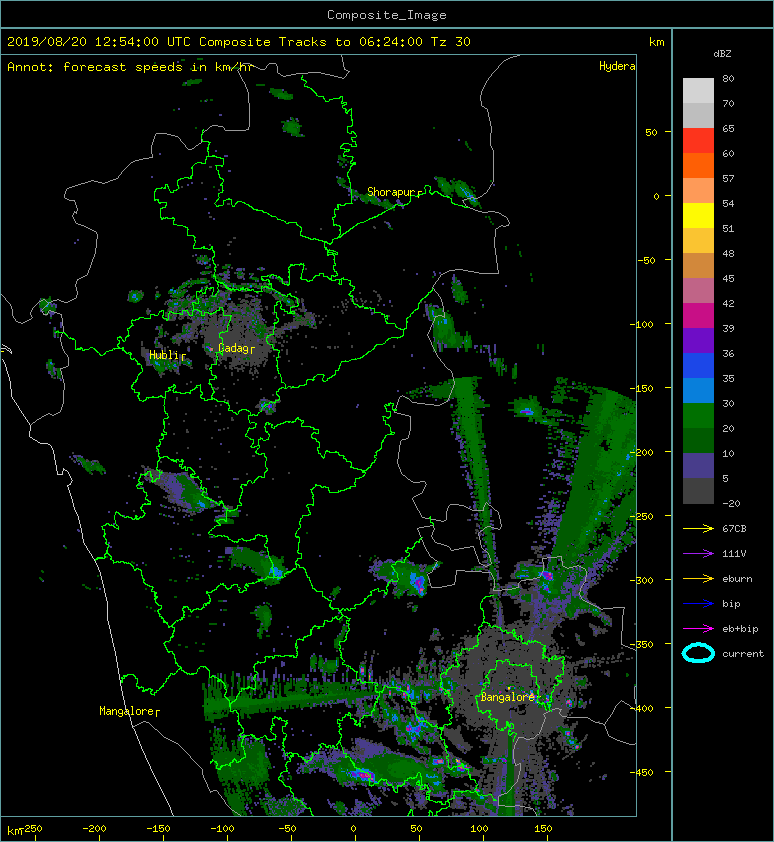The image size is (774, 842).
Task: Click the eb+bip legend label
Action: (x=740, y=629)
